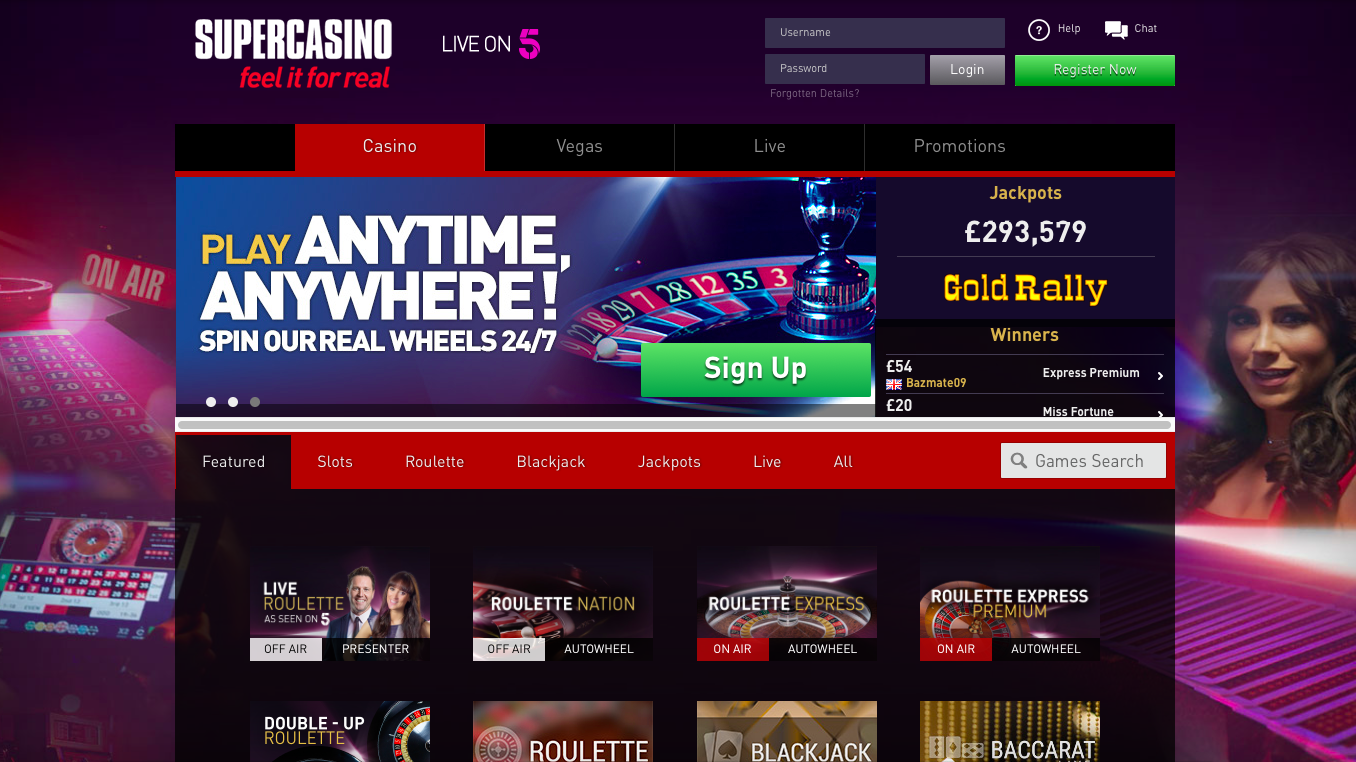Screen dimensions: 1356x762
Task: Click the SuperCasino logo
Action: 293,53
